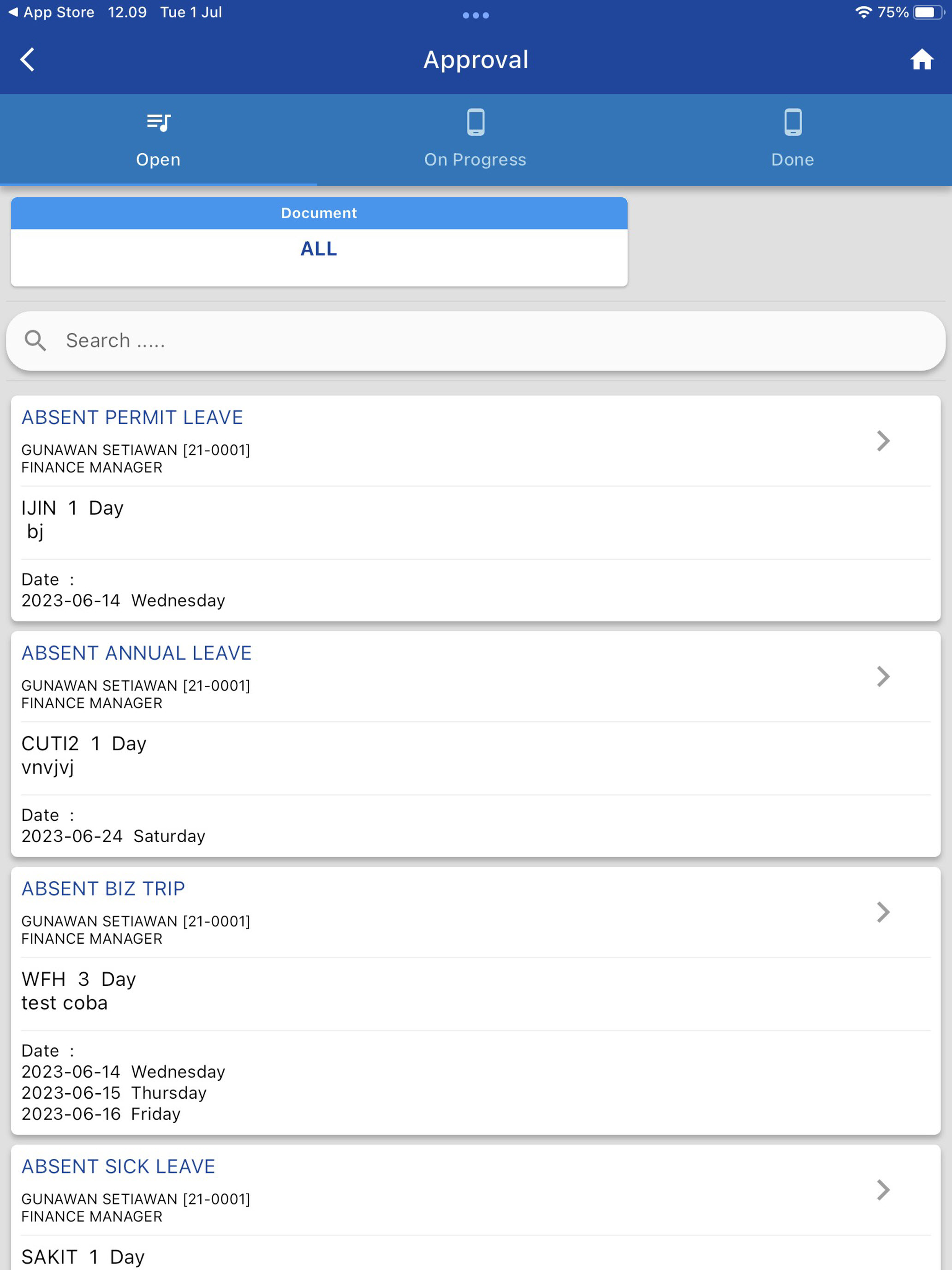
Task: Tap the On Progress phone icon
Action: pyautogui.click(x=476, y=122)
